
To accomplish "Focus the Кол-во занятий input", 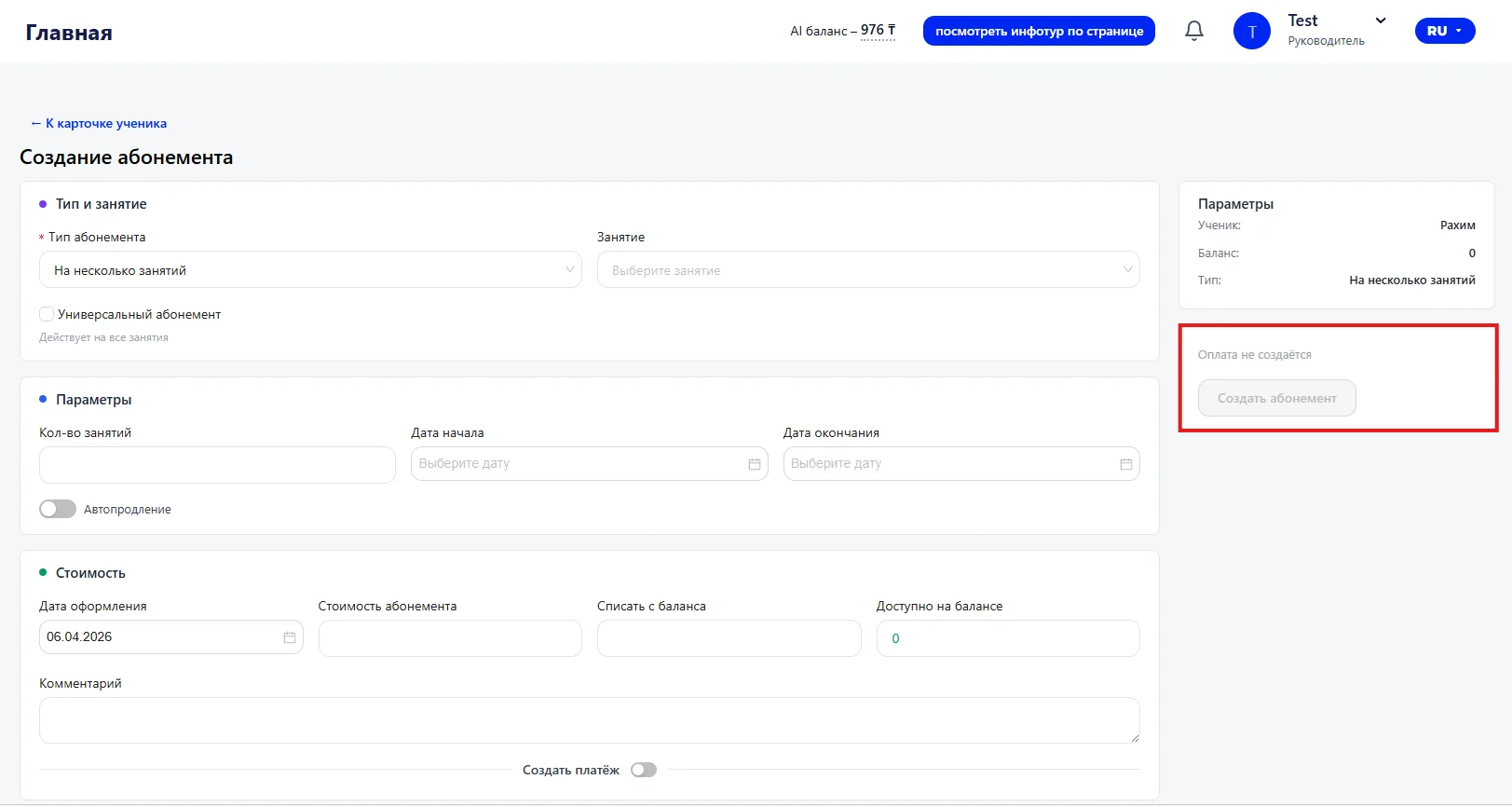I will pos(217,465).
